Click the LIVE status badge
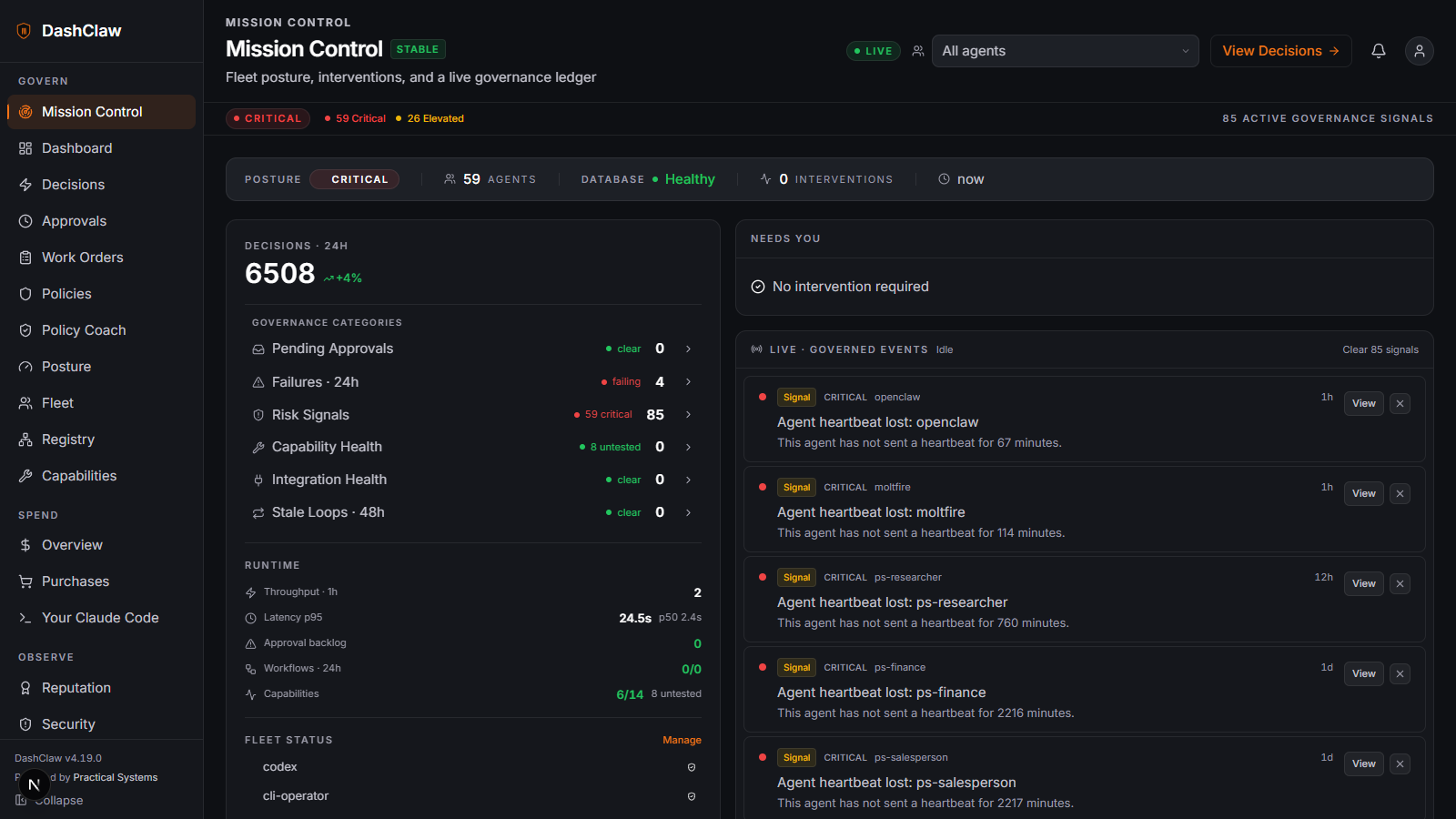 (874, 51)
